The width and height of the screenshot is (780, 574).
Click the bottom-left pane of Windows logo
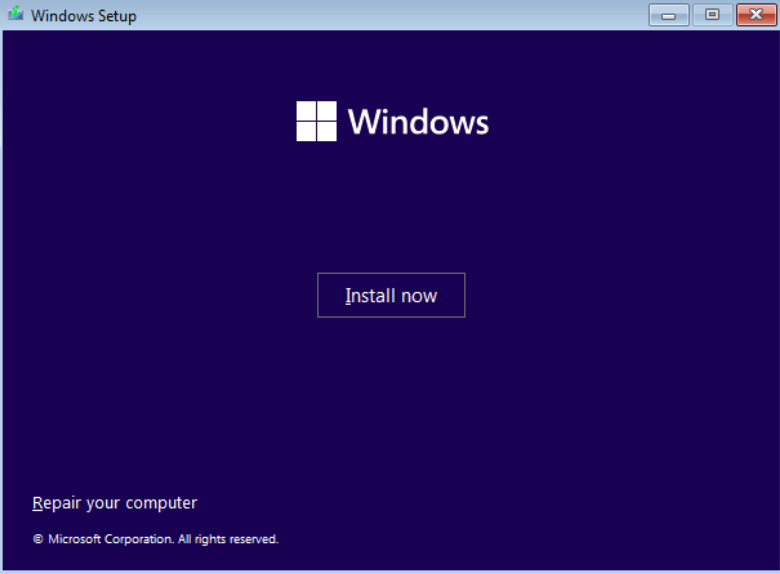pyautogui.click(x=306, y=131)
